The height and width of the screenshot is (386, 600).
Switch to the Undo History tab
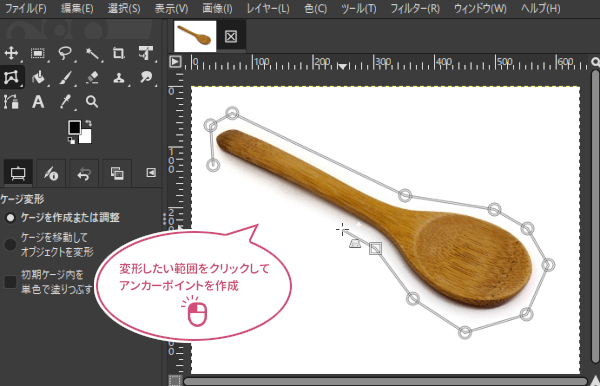pyautogui.click(x=83, y=173)
